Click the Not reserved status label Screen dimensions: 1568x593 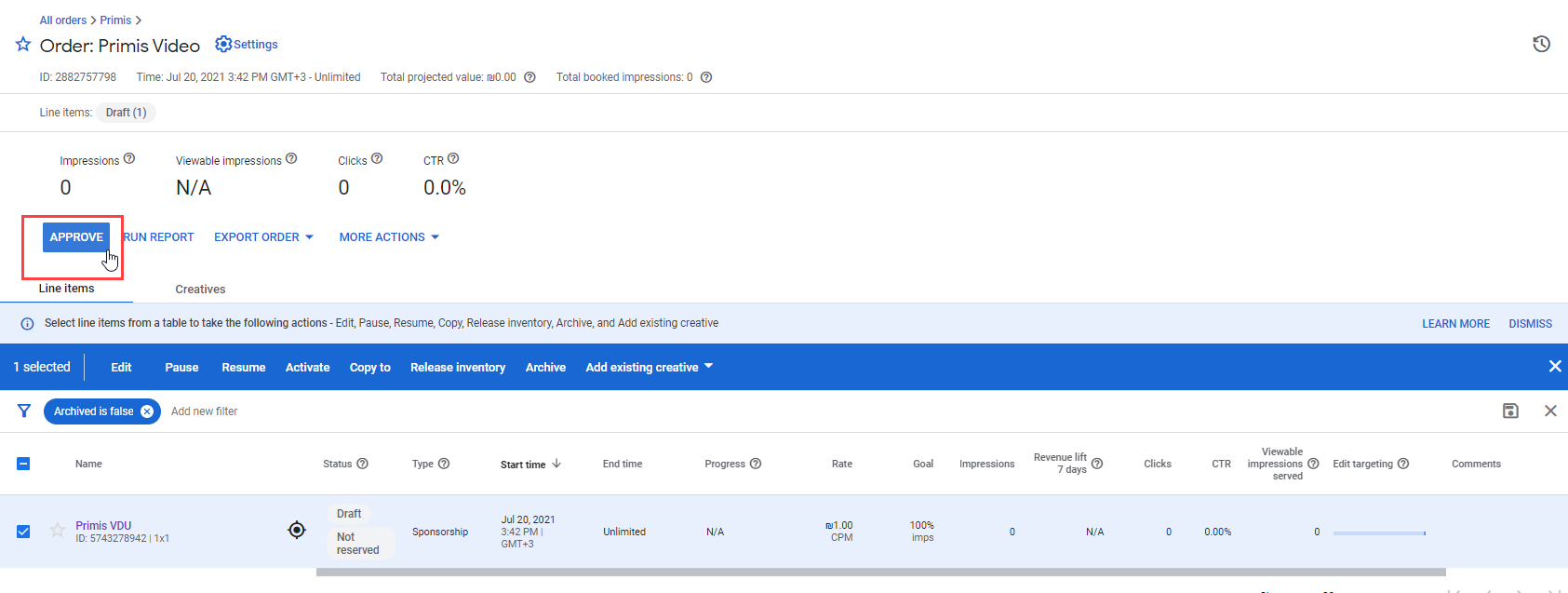tap(361, 544)
